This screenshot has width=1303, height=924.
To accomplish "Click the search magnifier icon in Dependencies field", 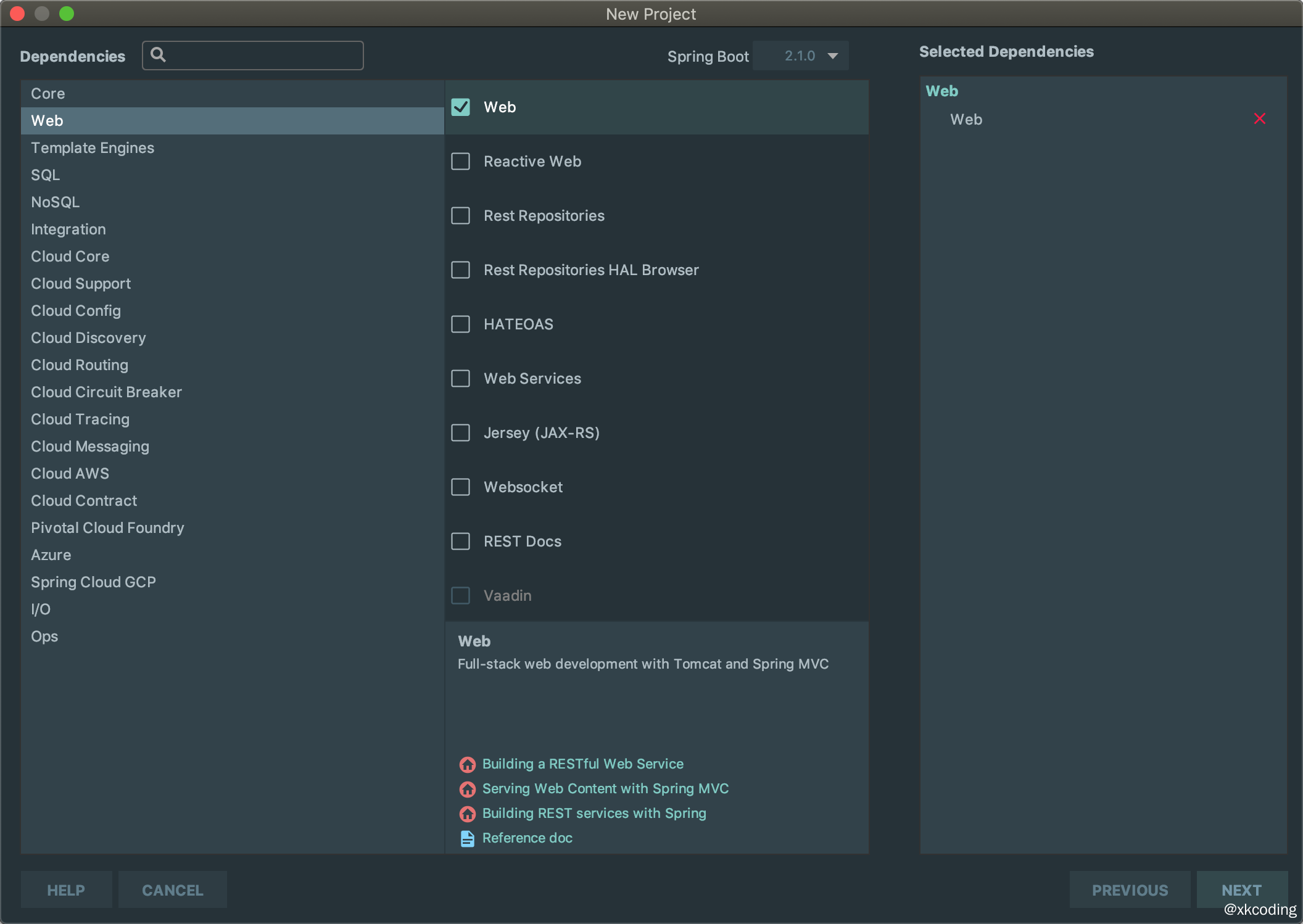I will 159,55.
